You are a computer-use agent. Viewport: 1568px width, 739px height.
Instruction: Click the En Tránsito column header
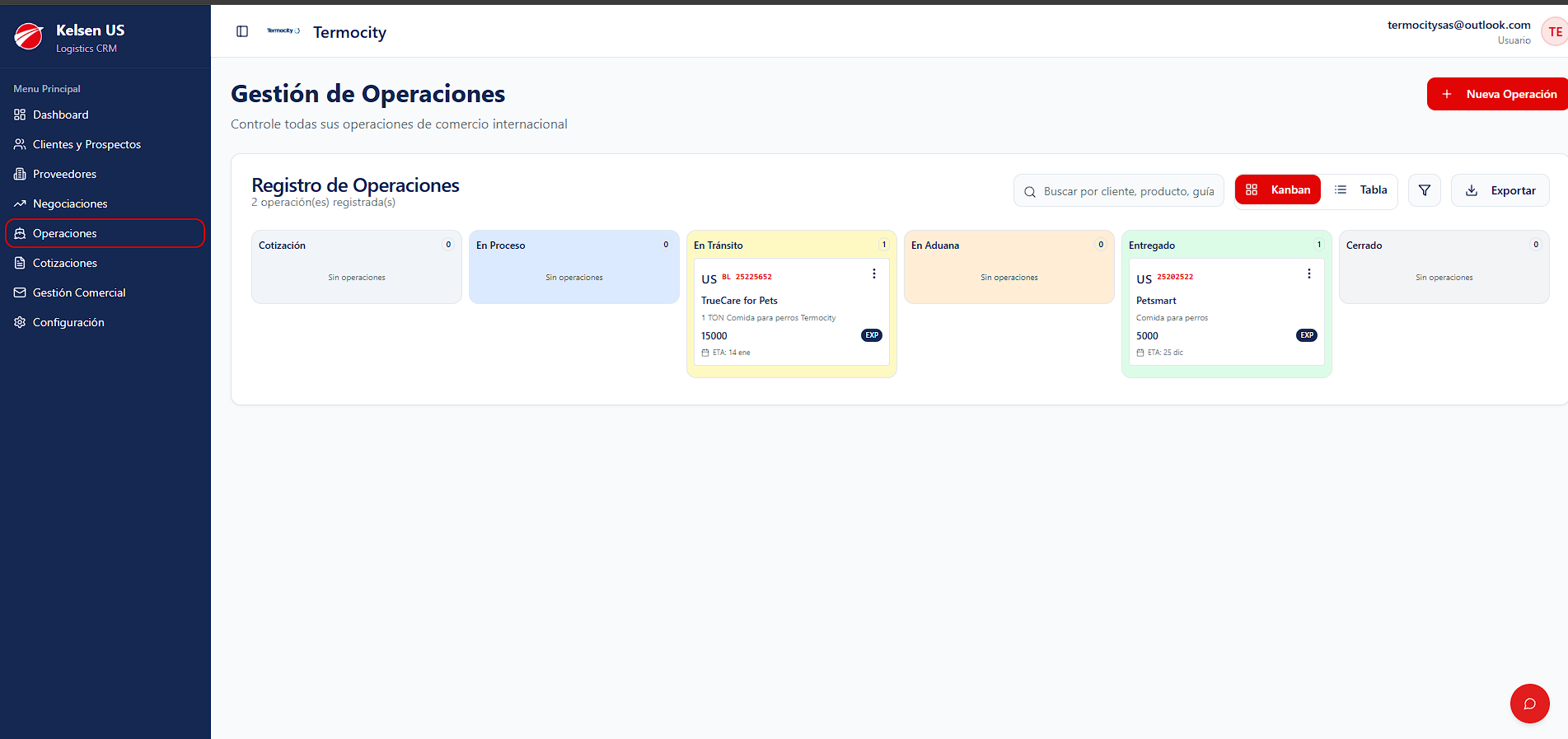[718, 246]
